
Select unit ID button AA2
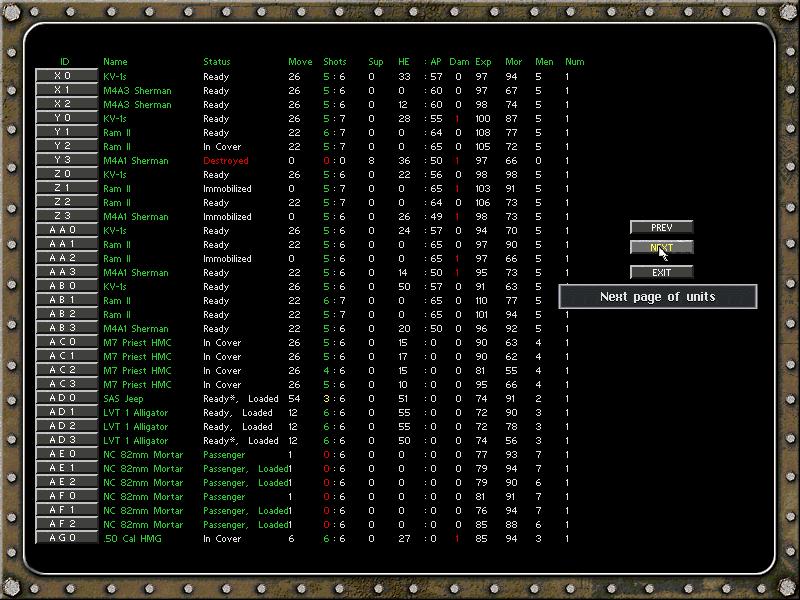tap(66, 258)
